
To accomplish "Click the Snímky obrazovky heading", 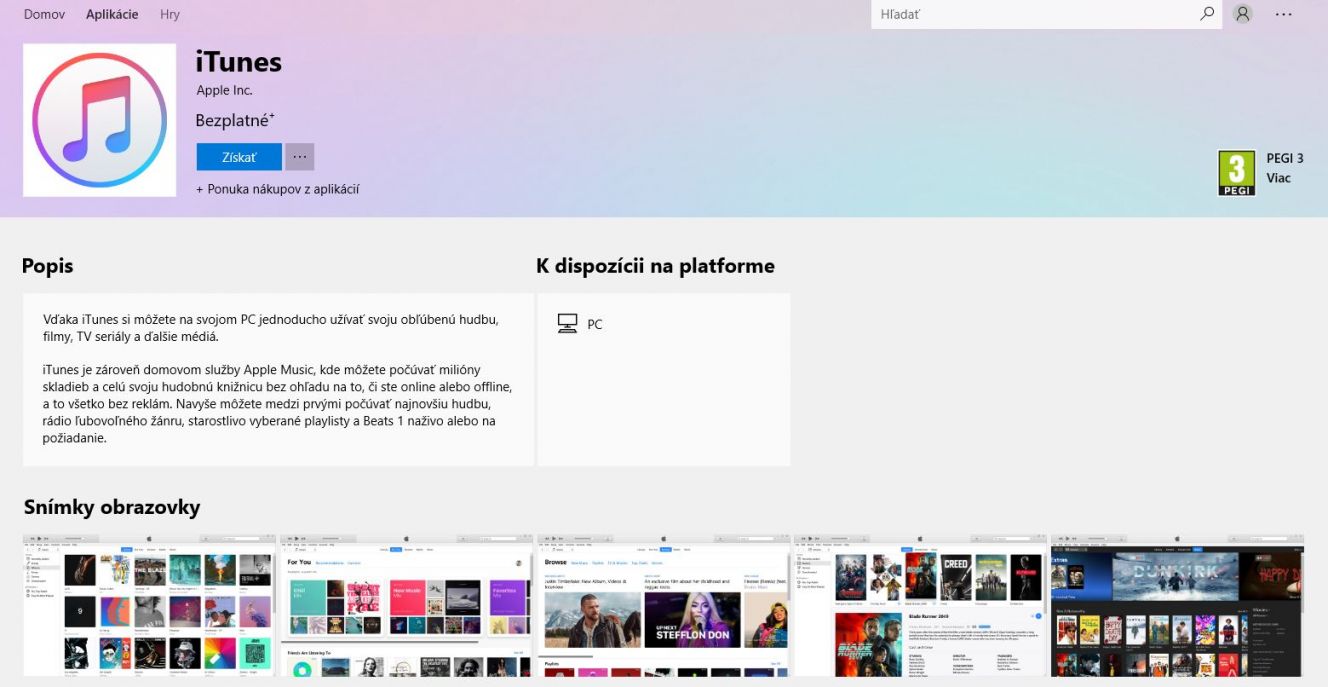I will coord(112,507).
